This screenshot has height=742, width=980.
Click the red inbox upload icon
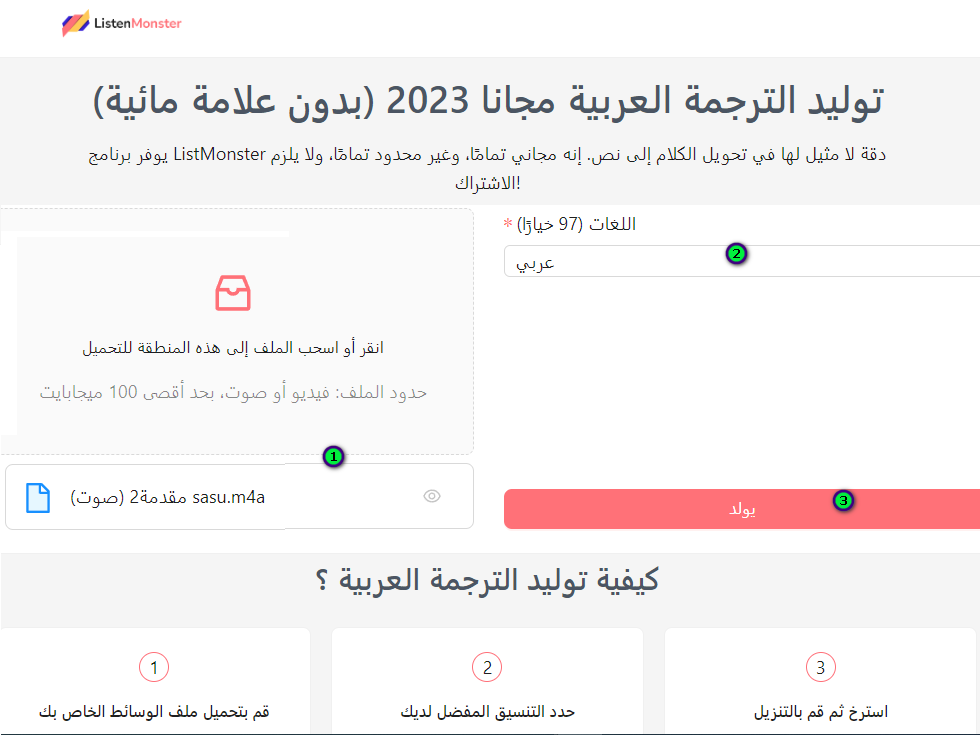[x=233, y=293]
